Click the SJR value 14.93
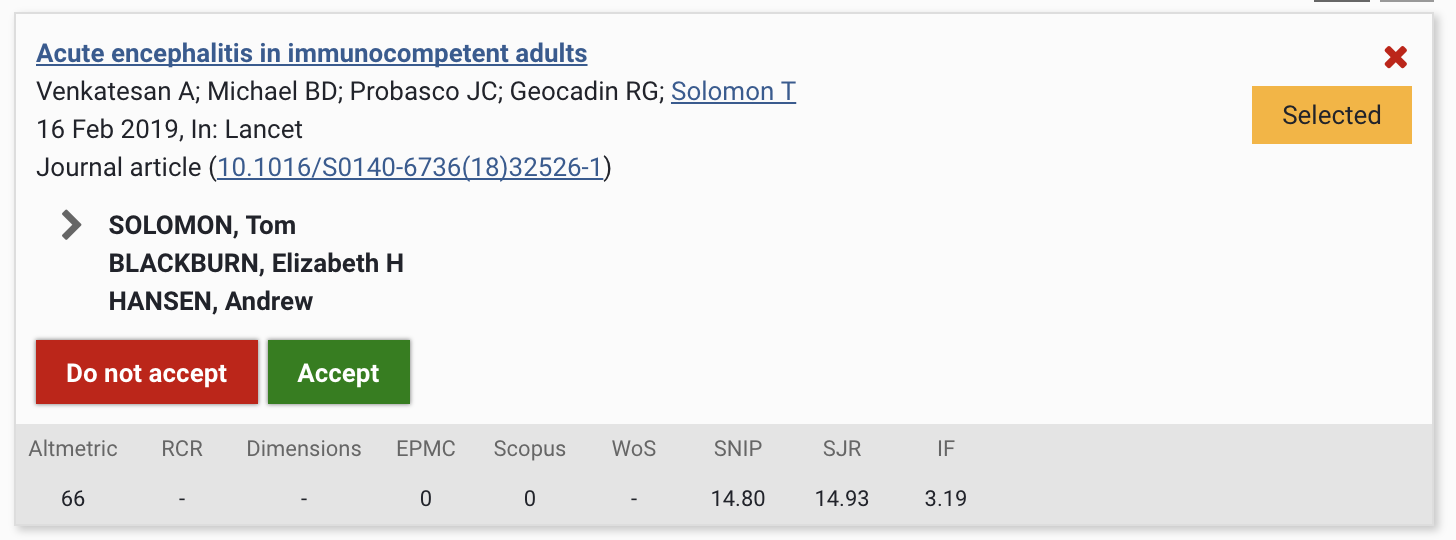Screen dimensions: 1456x540 pos(842,498)
